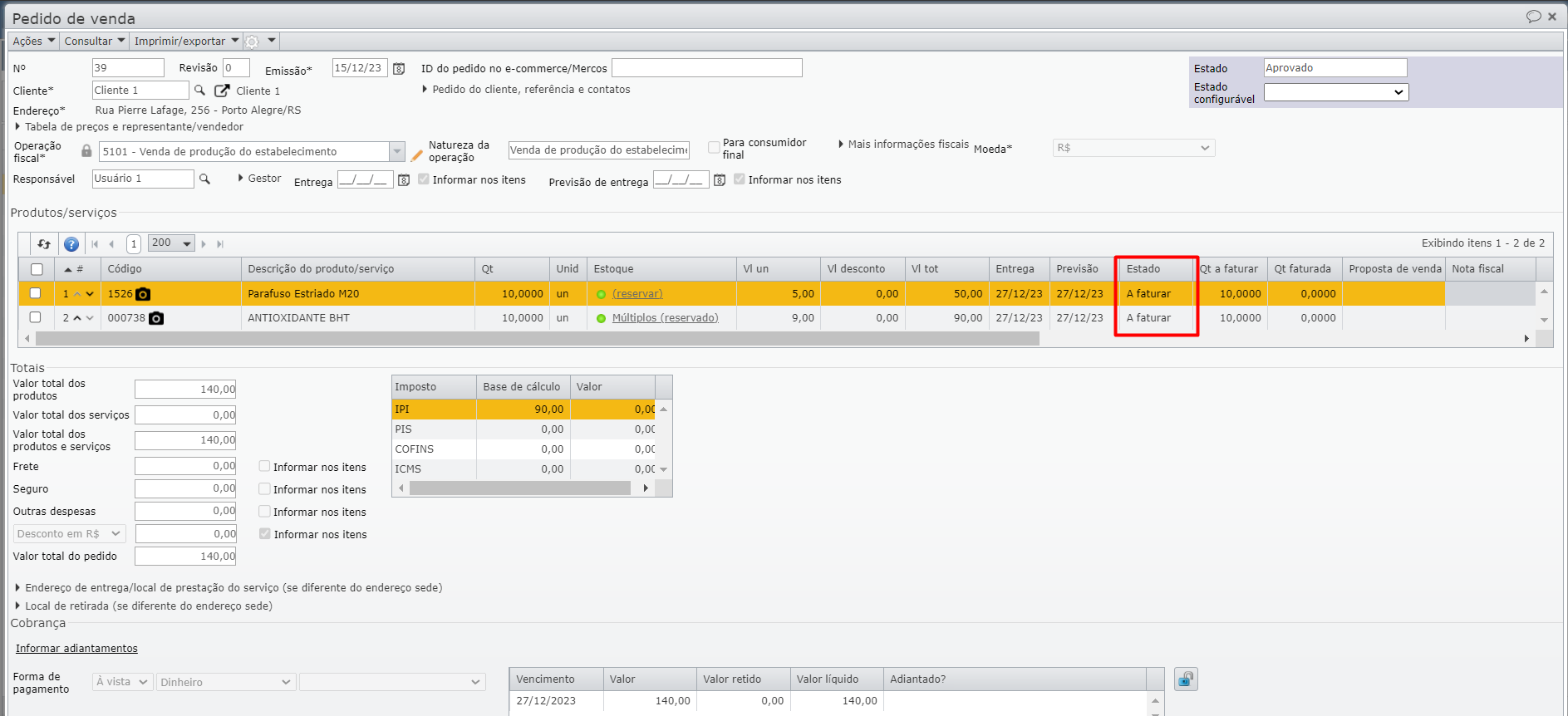
Task: Open the blue help icon in products grid
Action: pyautogui.click(x=71, y=244)
